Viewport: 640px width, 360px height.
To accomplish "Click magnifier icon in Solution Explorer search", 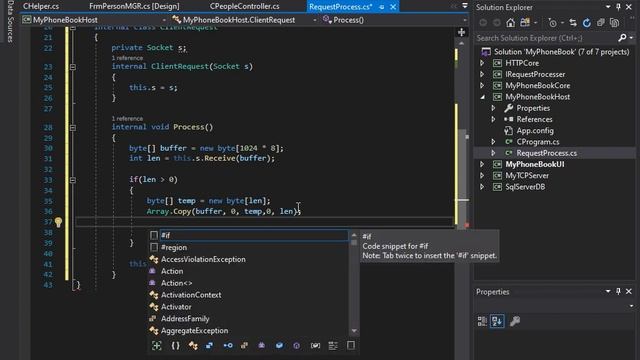I will [x=622, y=38].
